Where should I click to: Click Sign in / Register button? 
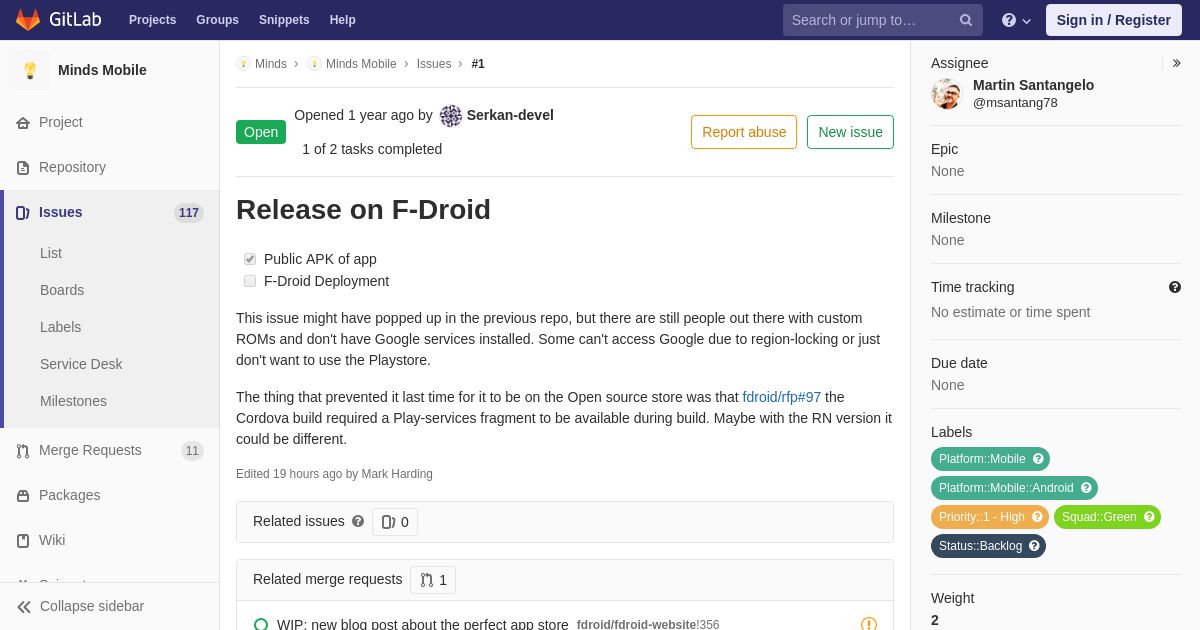click(1113, 20)
